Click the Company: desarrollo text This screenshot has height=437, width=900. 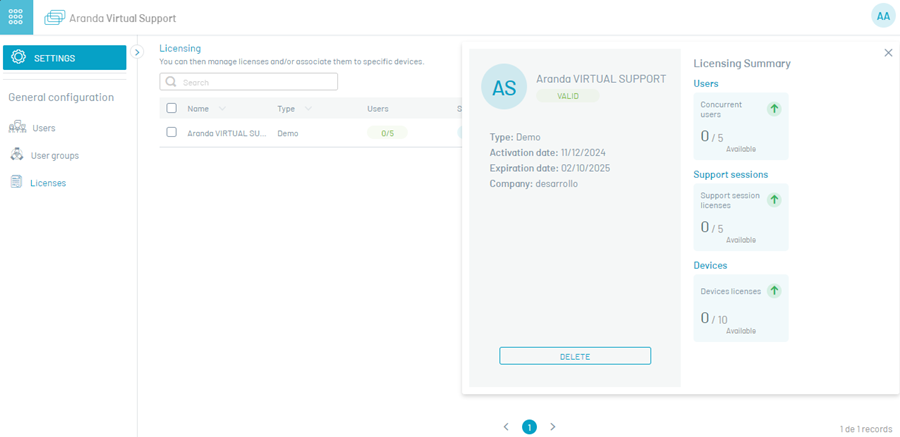534,184
